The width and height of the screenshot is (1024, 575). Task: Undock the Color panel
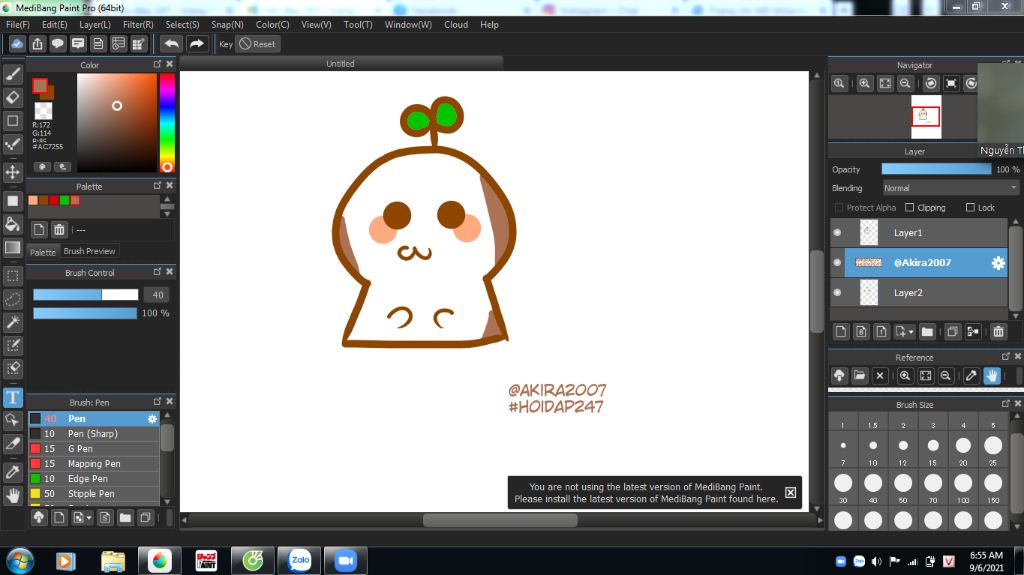[157, 64]
